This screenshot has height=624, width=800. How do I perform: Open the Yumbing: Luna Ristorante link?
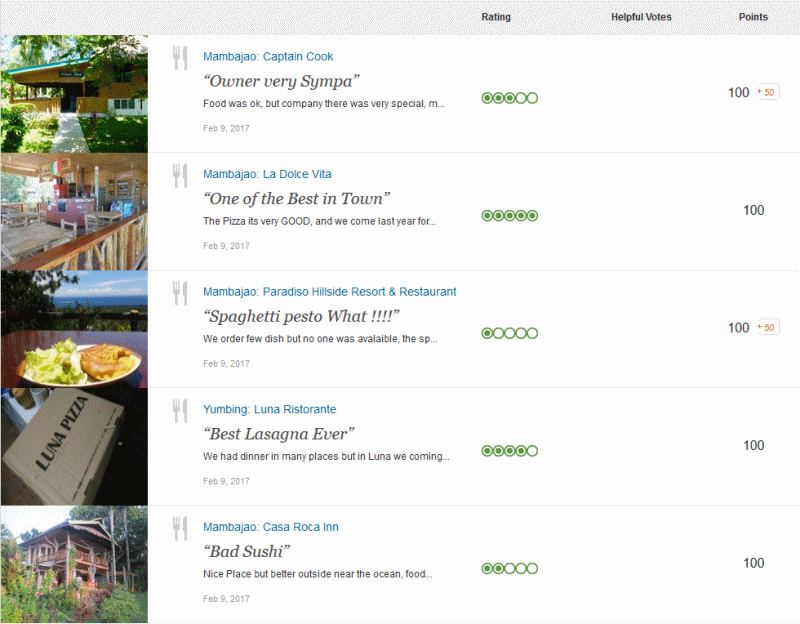tap(269, 409)
